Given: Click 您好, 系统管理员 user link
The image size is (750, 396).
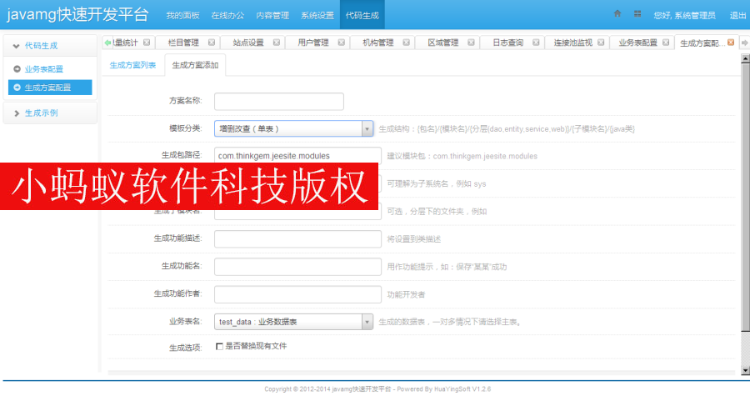Looking at the screenshot, I should [684, 15].
